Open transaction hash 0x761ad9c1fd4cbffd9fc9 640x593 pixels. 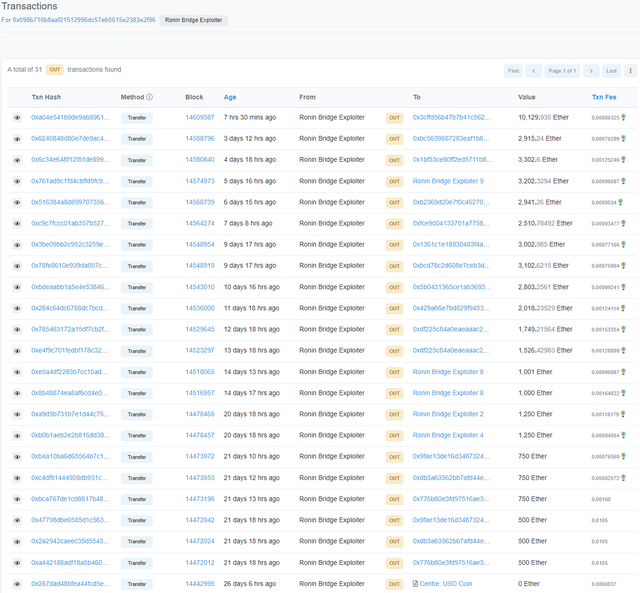coord(70,181)
